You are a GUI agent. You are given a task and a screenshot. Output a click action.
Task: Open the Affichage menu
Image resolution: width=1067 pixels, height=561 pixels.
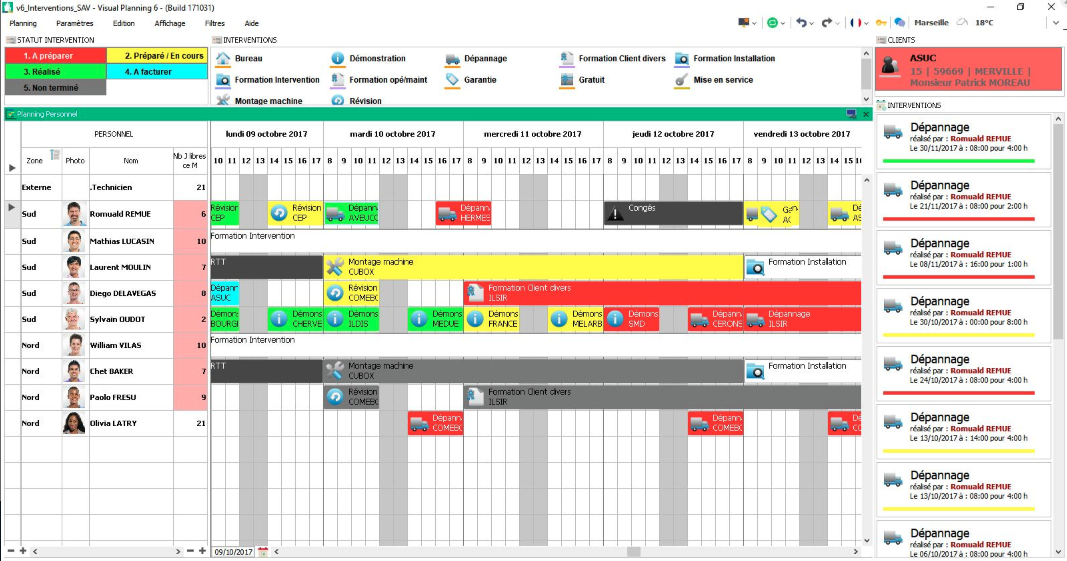pyautogui.click(x=170, y=23)
